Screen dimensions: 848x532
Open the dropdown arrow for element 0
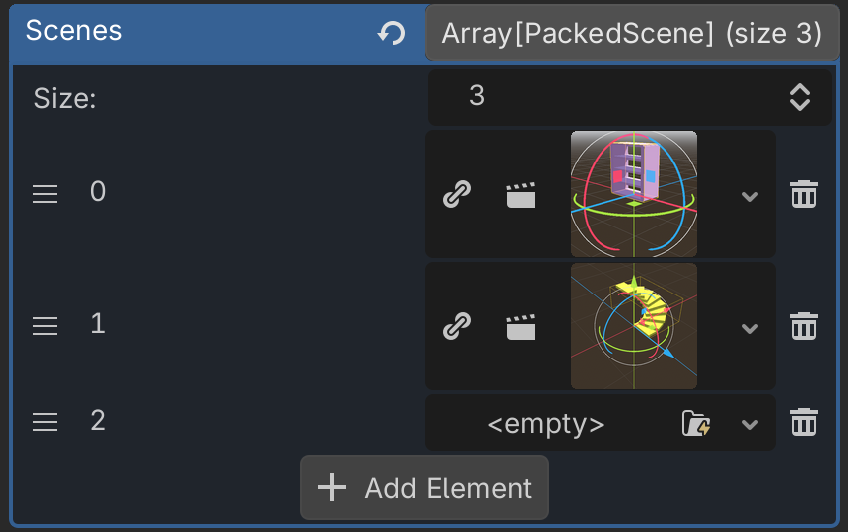pyautogui.click(x=750, y=196)
